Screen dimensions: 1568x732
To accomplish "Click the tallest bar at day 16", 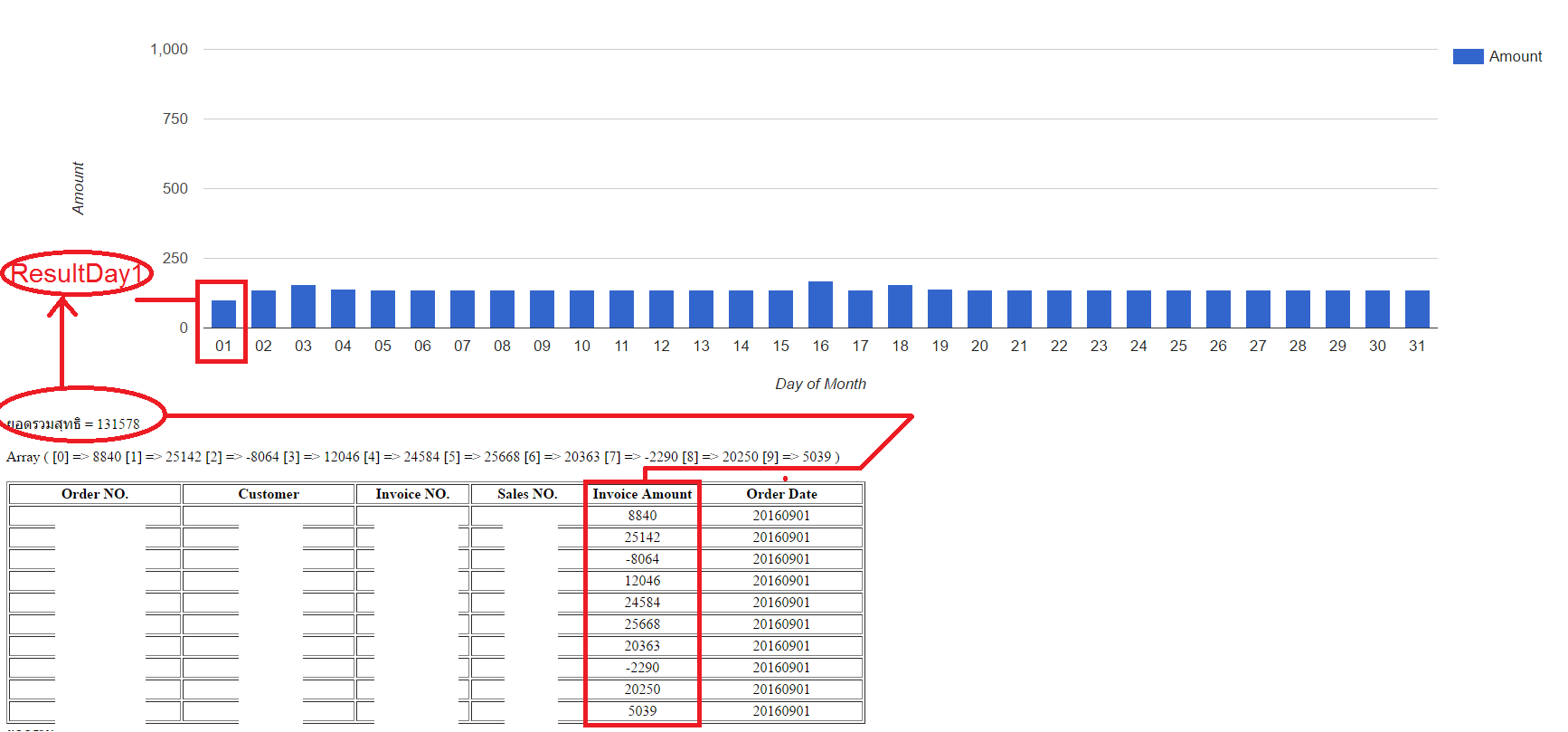I will coord(820,305).
